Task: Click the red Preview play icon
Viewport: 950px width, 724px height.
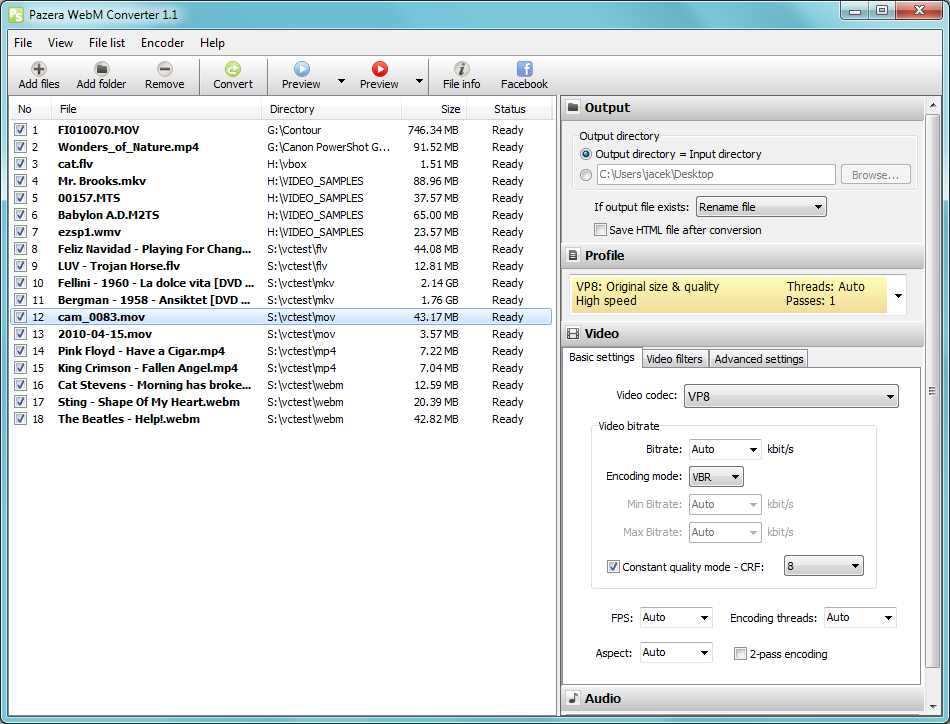Action: (379, 69)
